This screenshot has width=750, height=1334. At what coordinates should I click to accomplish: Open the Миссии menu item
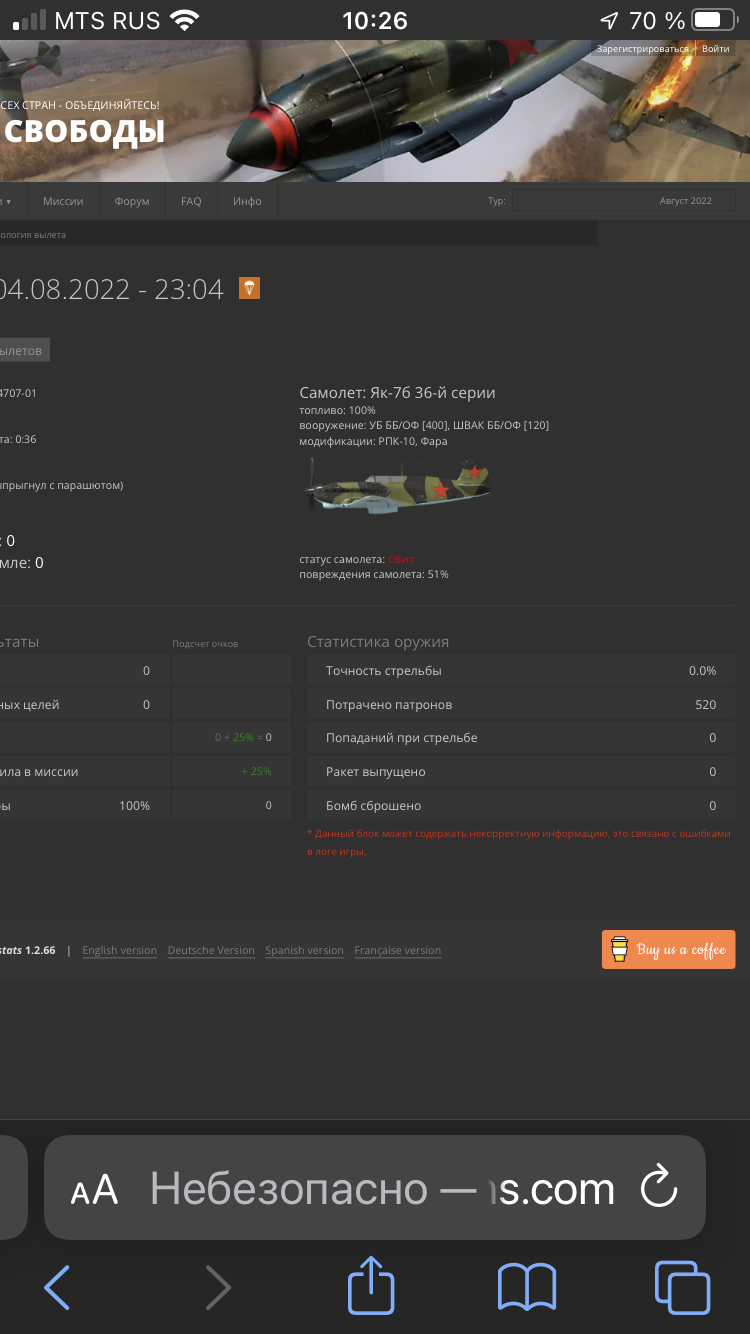(63, 201)
